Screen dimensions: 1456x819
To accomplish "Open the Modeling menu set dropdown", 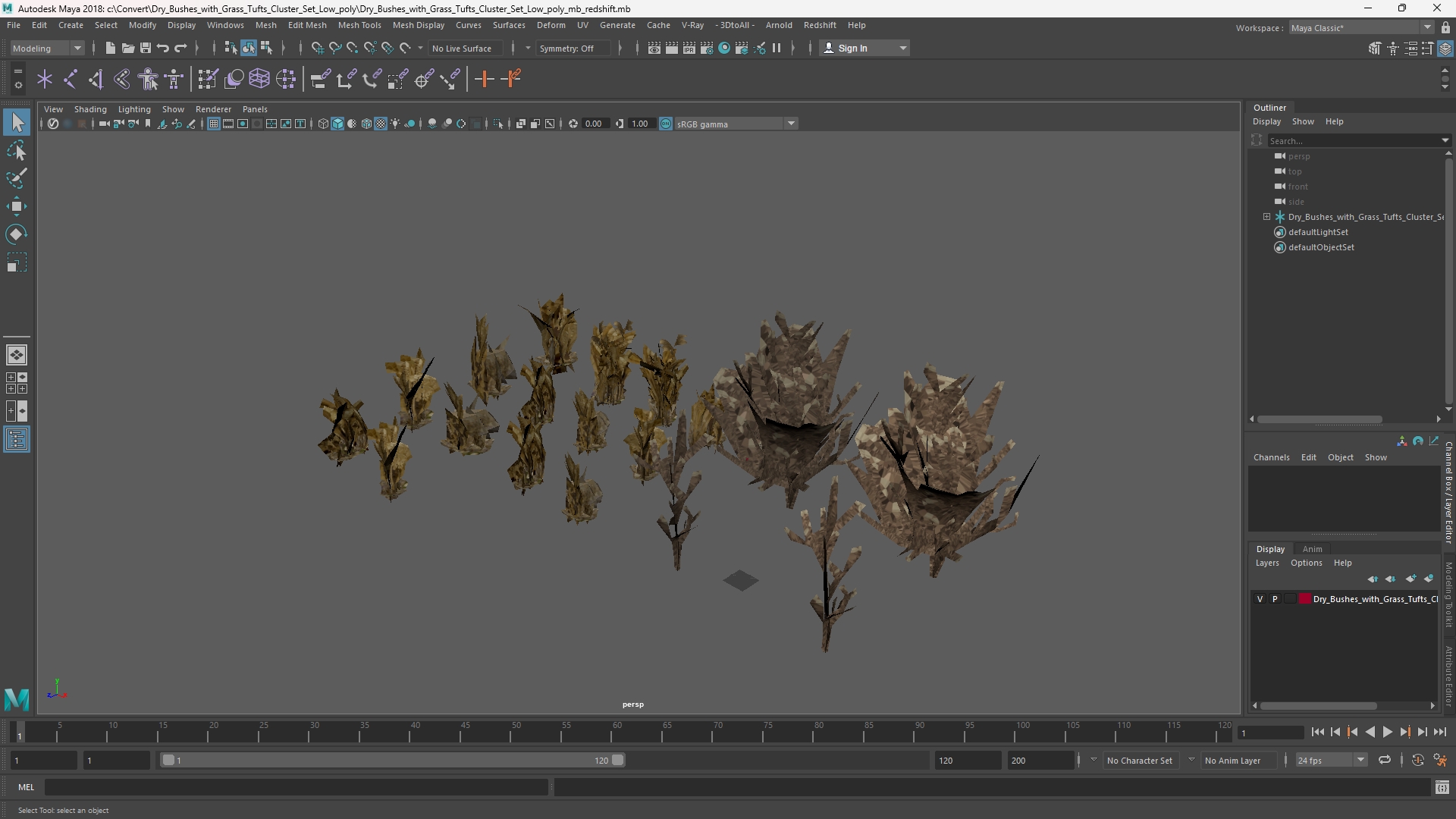I will click(47, 48).
